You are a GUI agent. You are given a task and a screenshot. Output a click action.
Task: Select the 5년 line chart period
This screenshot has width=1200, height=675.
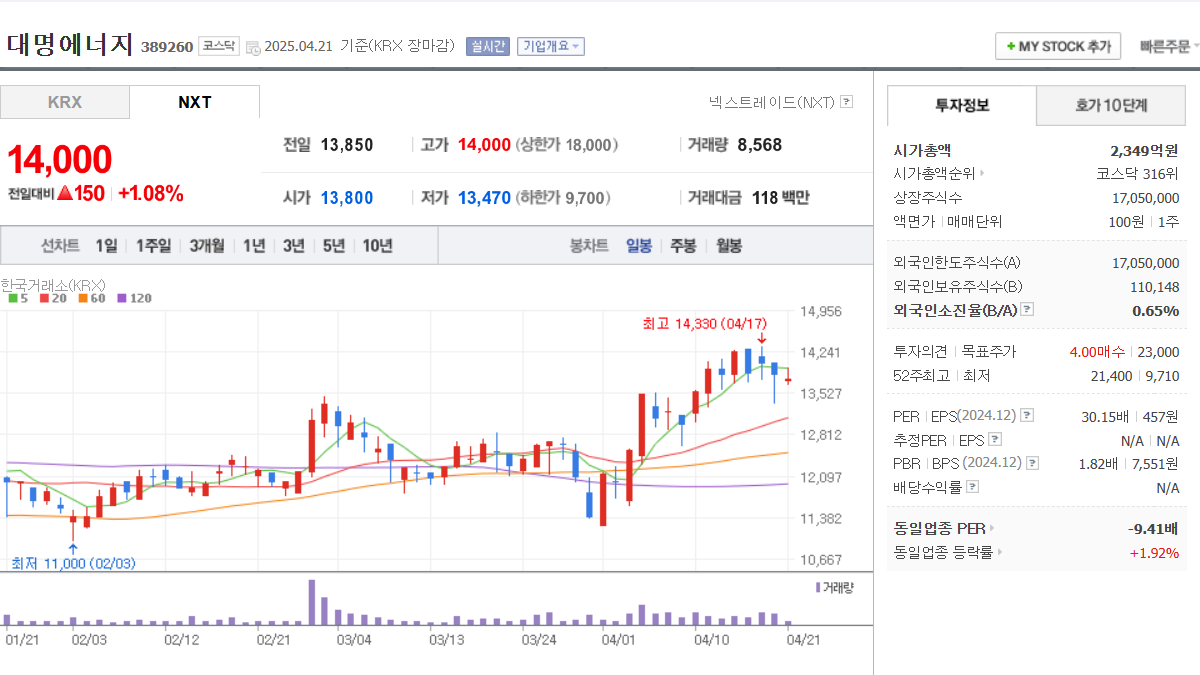point(334,246)
